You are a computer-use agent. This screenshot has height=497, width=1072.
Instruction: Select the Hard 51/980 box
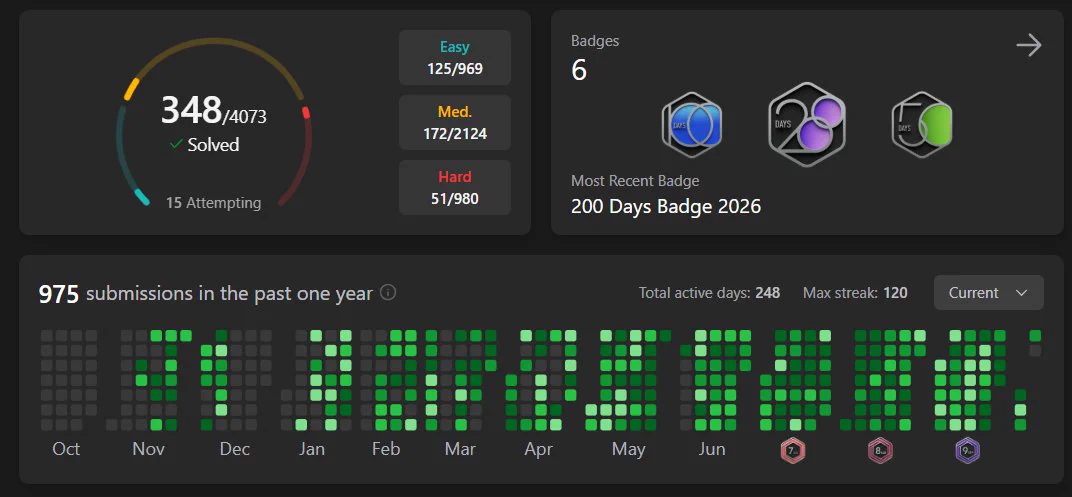455,187
